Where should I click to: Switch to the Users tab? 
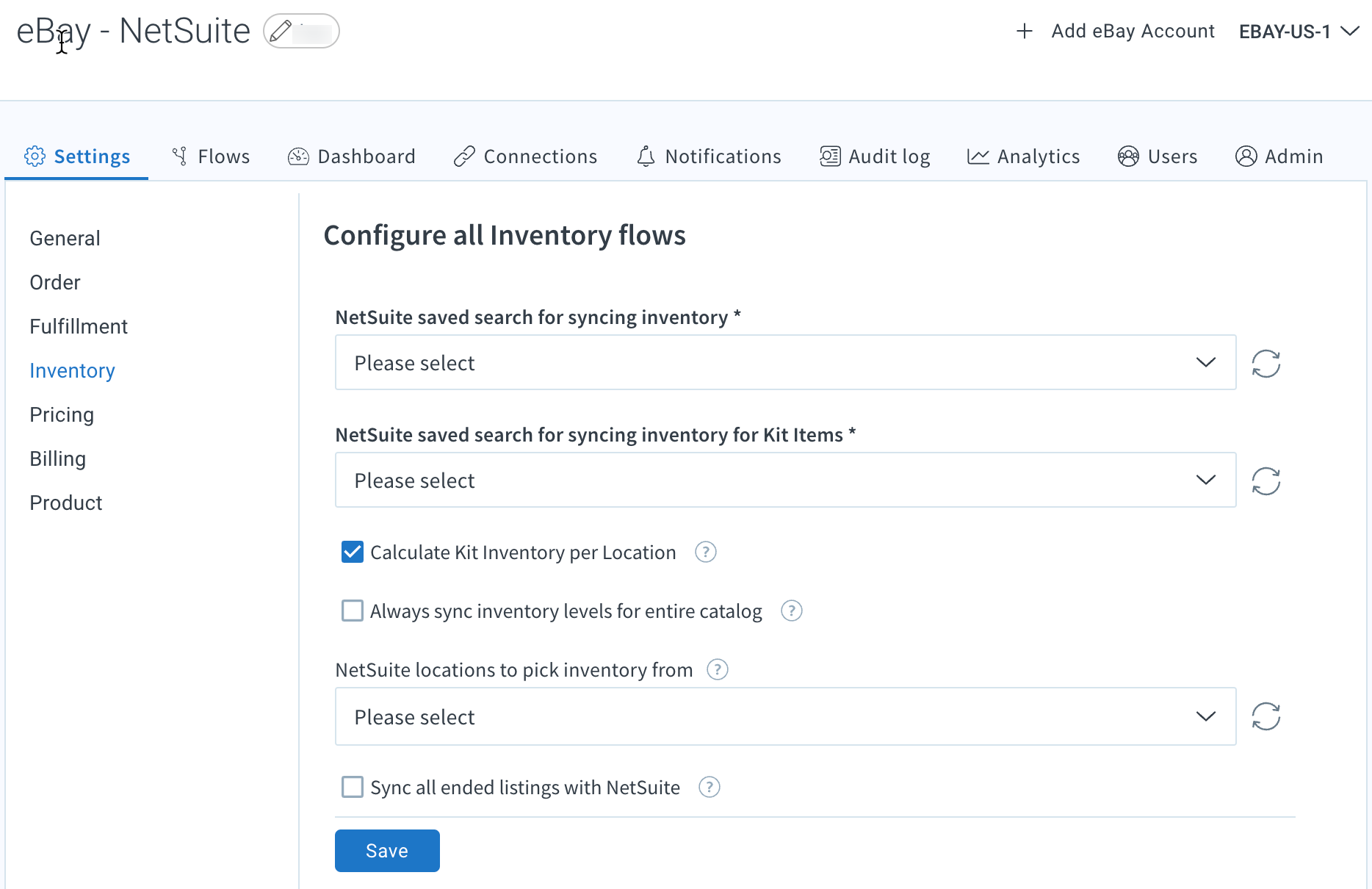click(x=1158, y=156)
